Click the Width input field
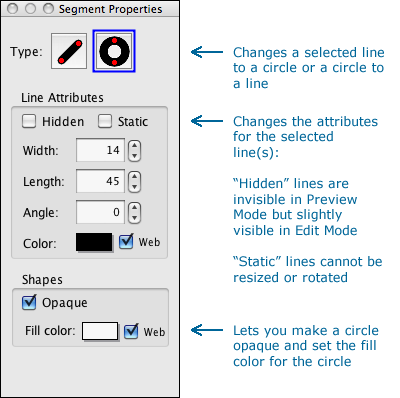The height and width of the screenshot is (398, 400). point(100,150)
